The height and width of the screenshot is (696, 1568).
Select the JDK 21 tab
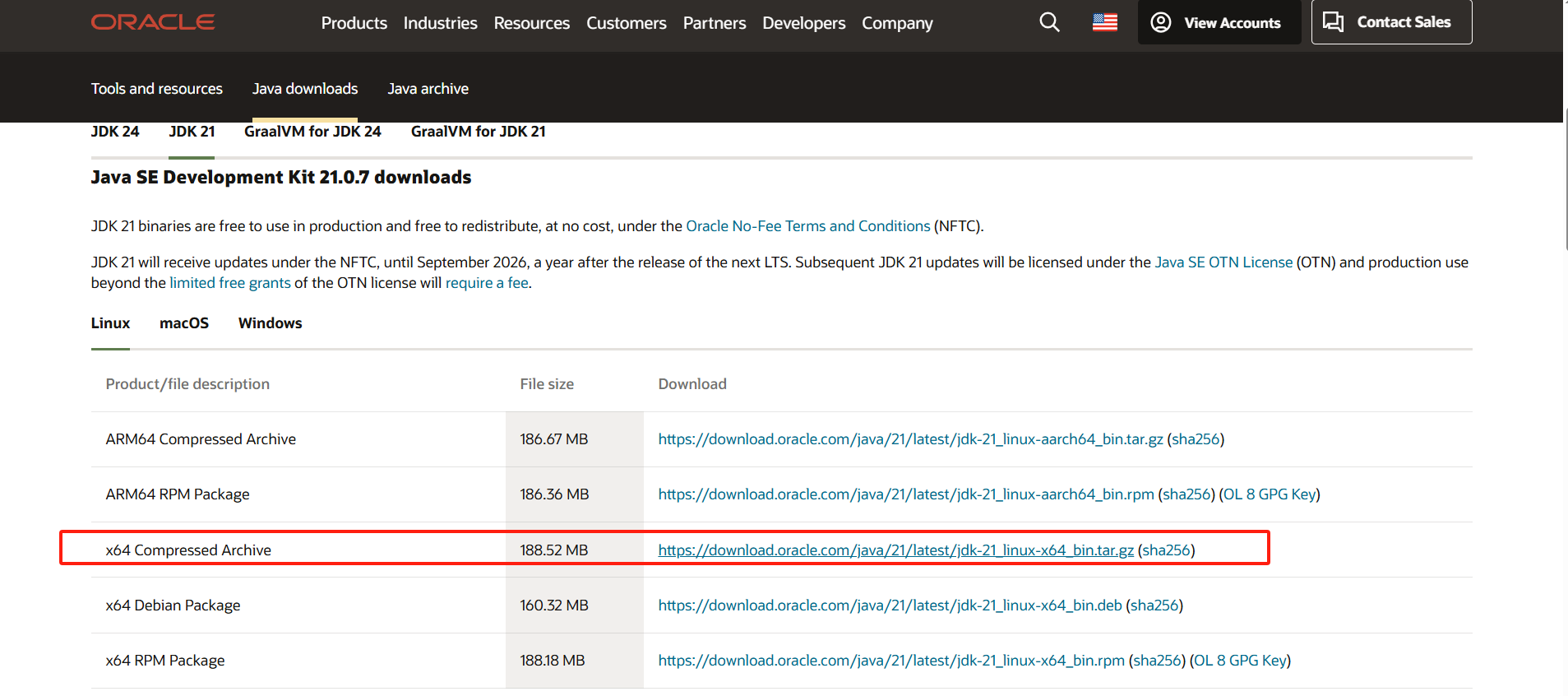click(x=192, y=132)
